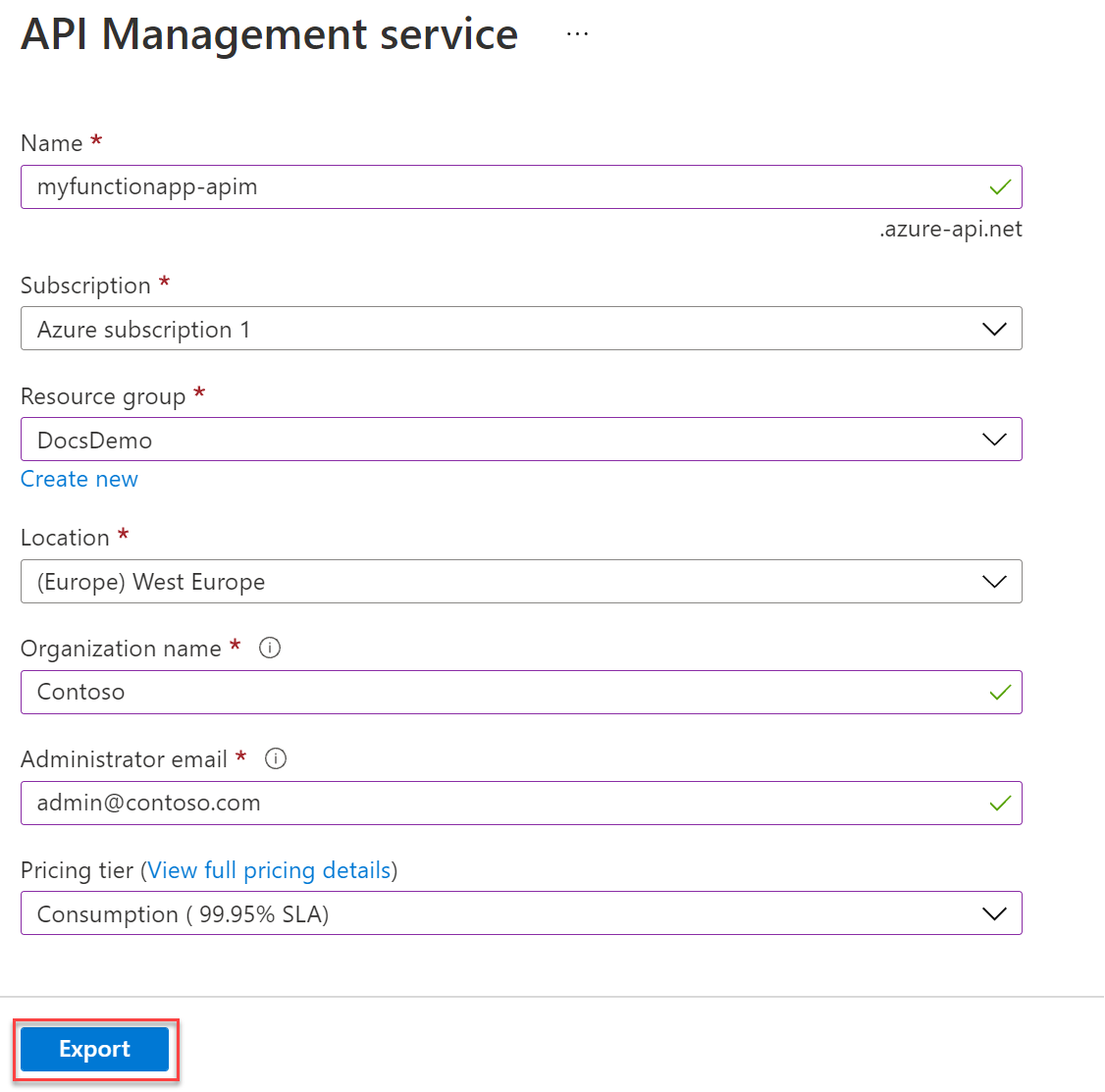Image resolution: width=1105 pixels, height=1092 pixels.
Task: Click the Organization name info icon
Action: click(269, 648)
